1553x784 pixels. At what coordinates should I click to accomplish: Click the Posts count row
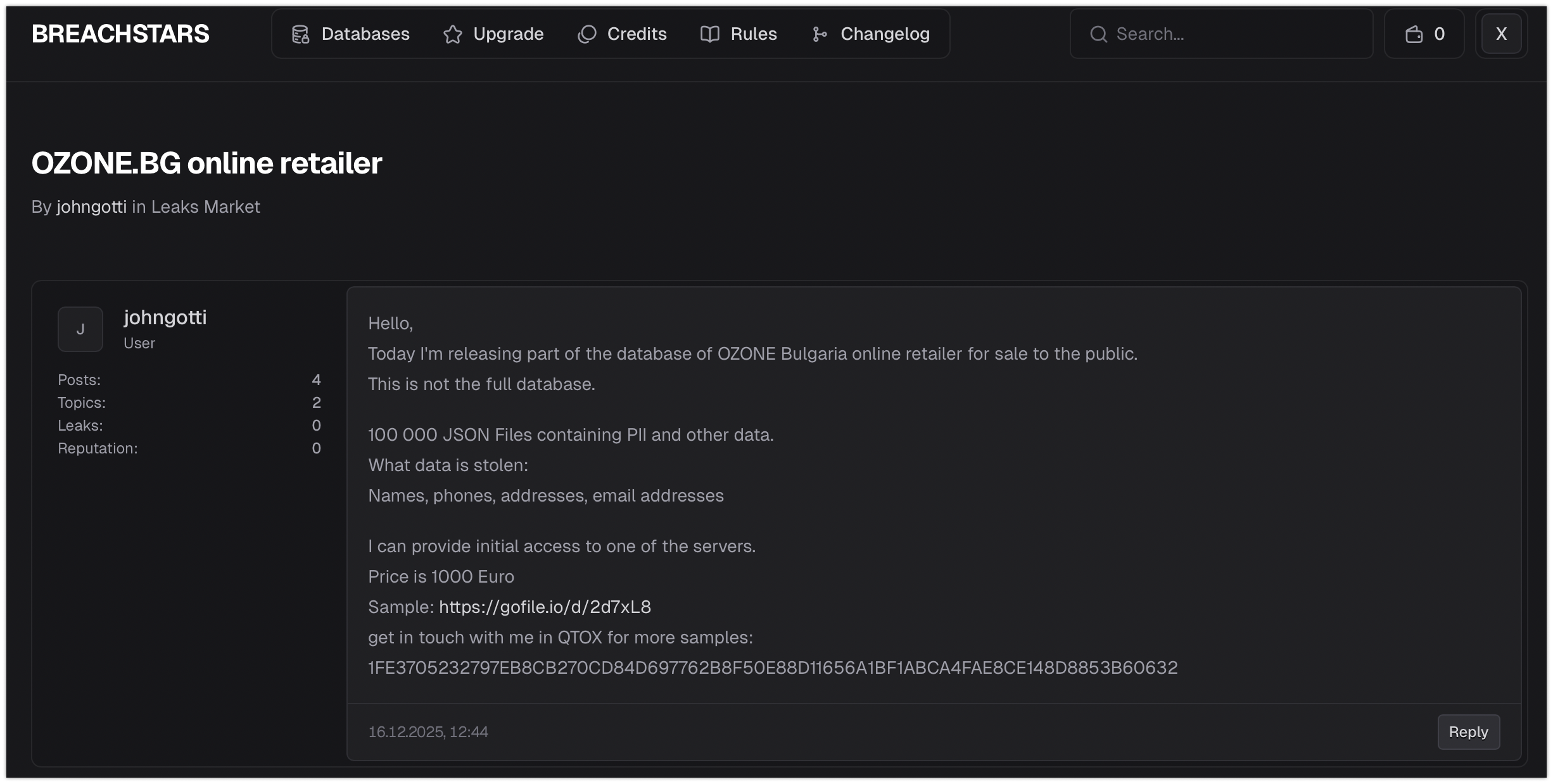[x=189, y=380]
